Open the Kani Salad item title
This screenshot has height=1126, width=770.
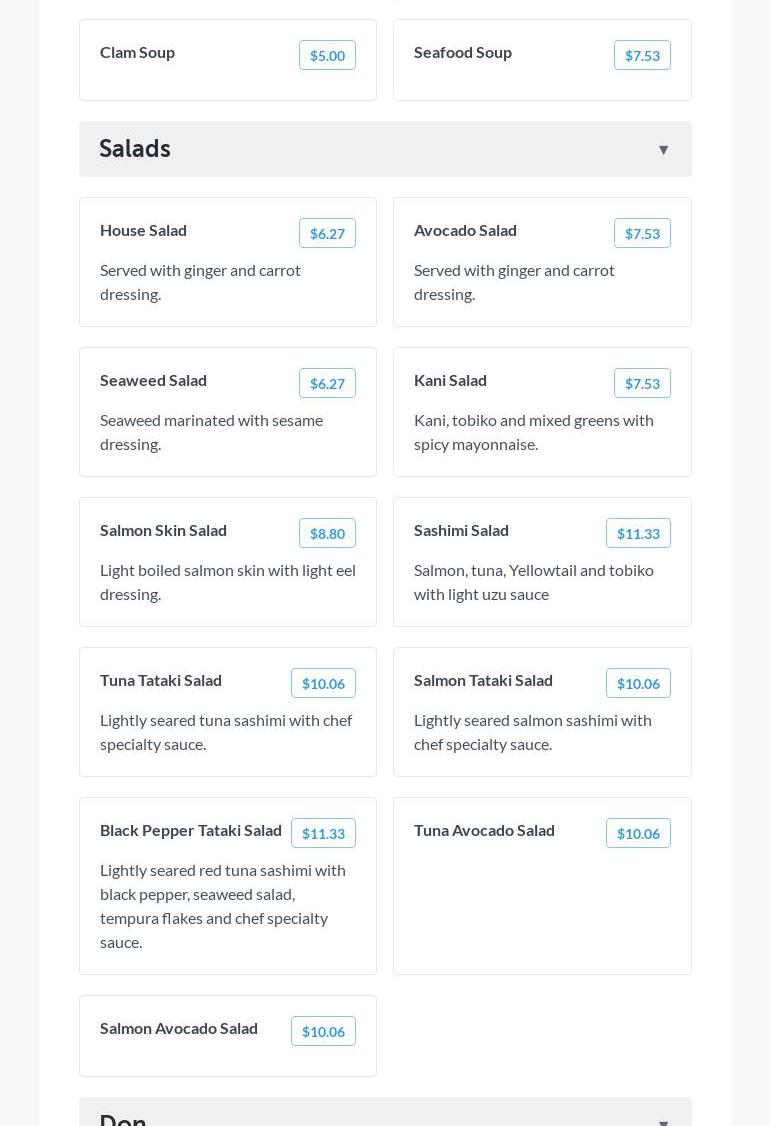[450, 380]
